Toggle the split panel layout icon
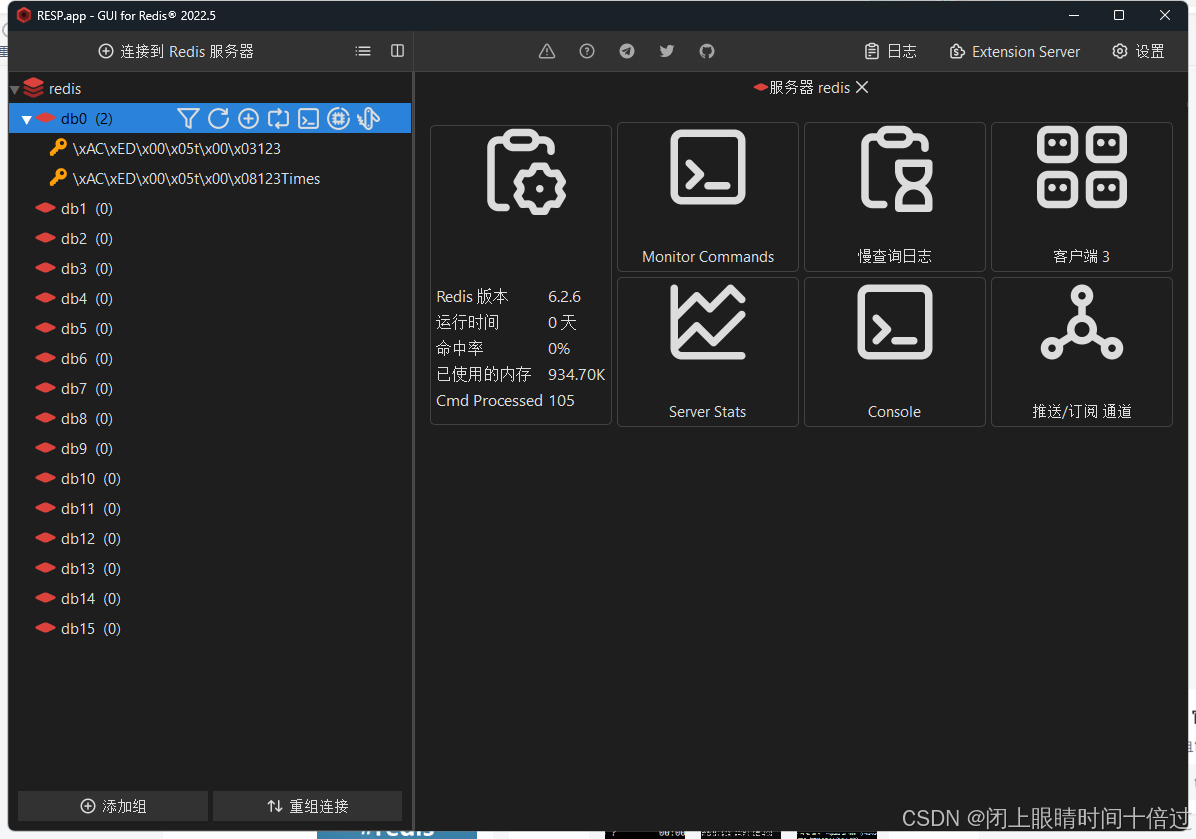The image size is (1196, 839). tap(397, 51)
